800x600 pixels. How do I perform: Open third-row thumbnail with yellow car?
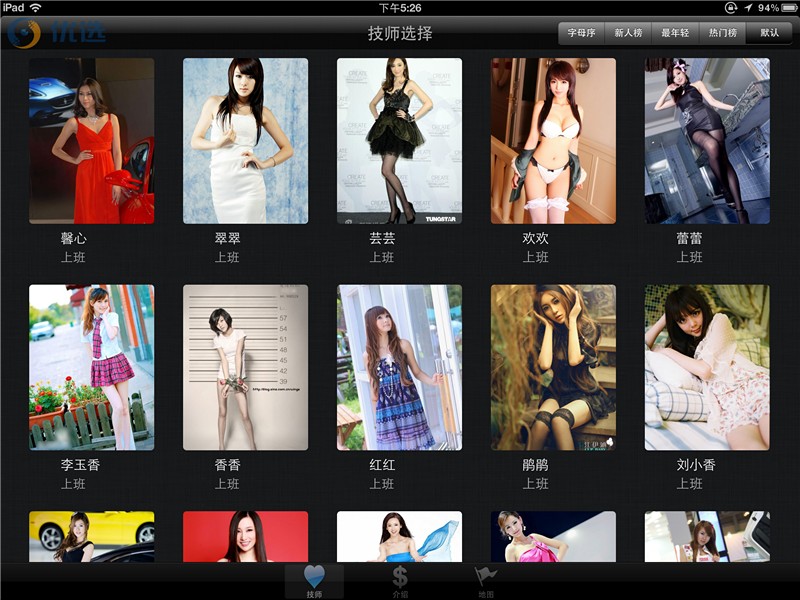[91, 537]
